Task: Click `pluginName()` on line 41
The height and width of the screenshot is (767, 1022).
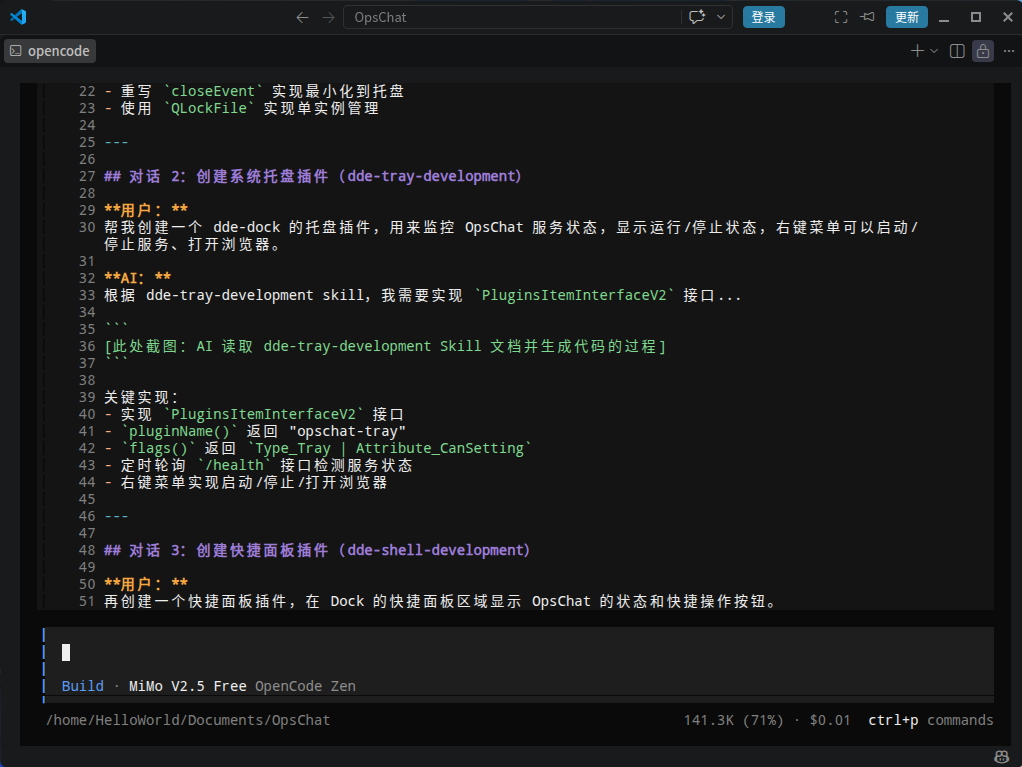Action: coord(180,431)
